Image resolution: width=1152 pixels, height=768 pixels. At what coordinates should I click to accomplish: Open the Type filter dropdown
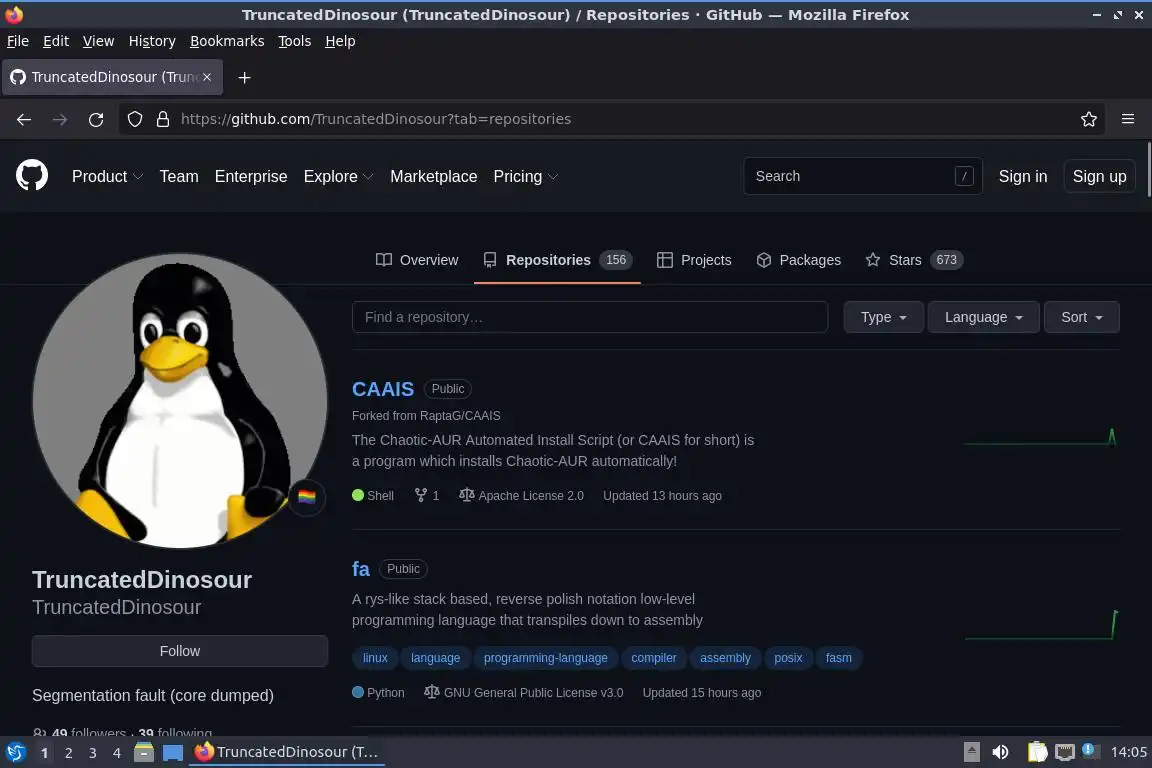click(x=883, y=317)
